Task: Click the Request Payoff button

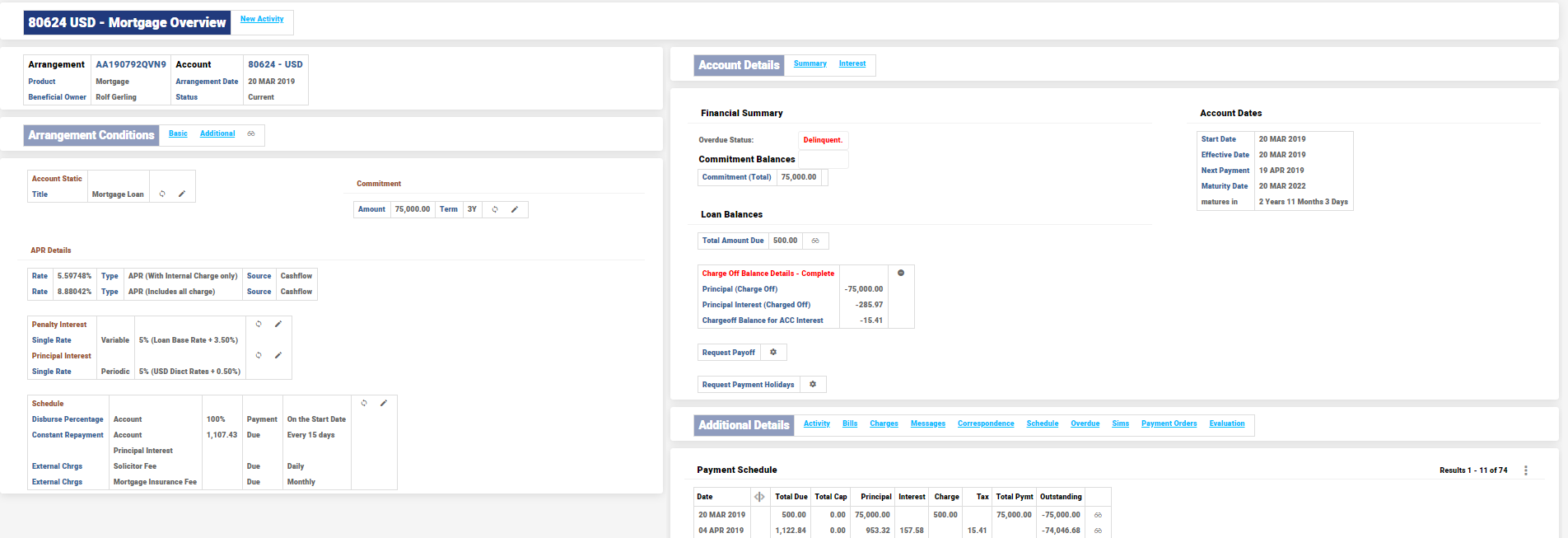Action: [728, 353]
